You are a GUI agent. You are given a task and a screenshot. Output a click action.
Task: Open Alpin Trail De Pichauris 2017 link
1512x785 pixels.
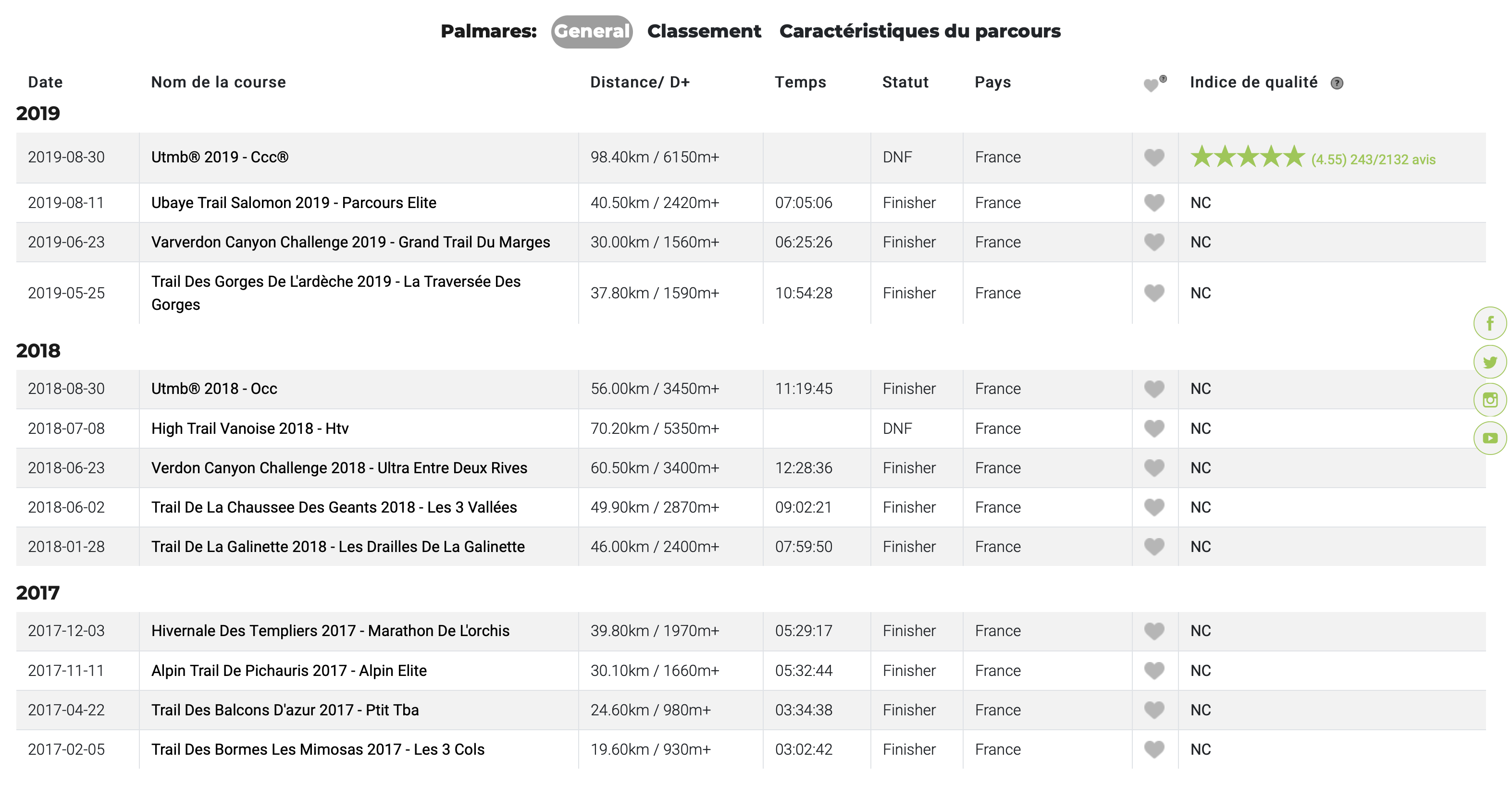pos(289,671)
